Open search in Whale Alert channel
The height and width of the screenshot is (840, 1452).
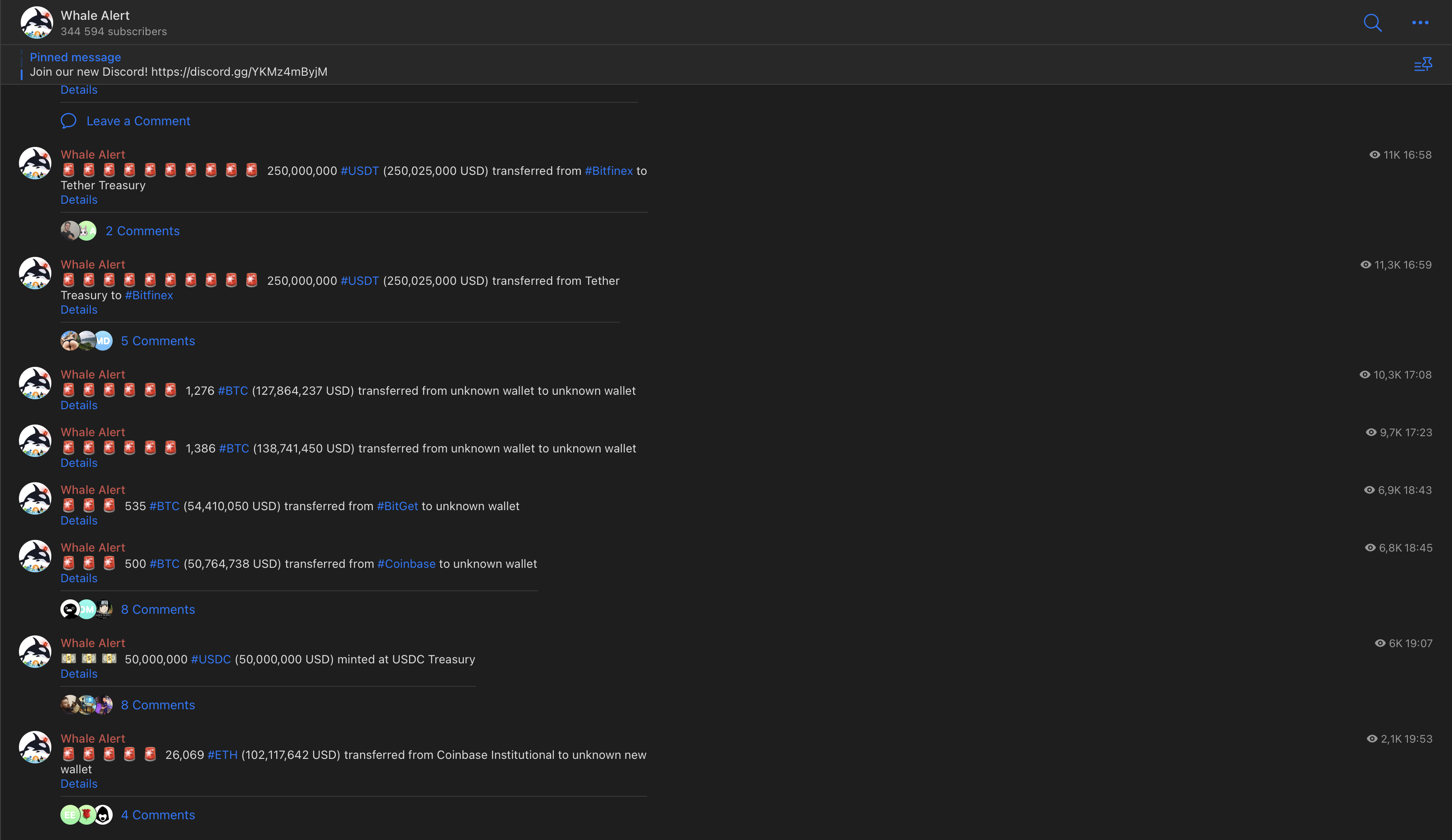[x=1373, y=23]
